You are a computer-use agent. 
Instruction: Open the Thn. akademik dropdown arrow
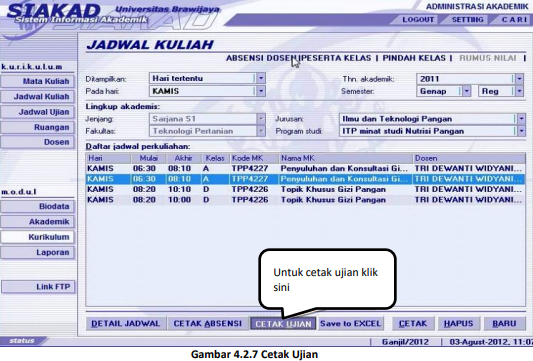click(519, 79)
